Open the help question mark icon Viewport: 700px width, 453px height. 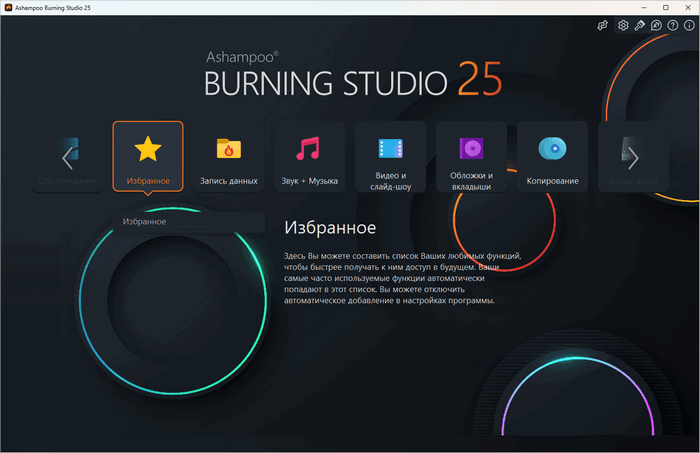tap(673, 25)
